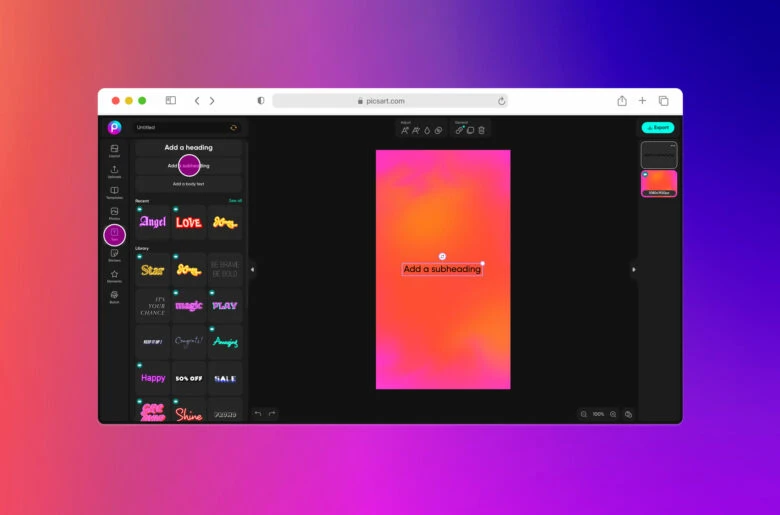The height and width of the screenshot is (515, 780).
Task: Choose the LOVE text style preset
Action: (188, 222)
